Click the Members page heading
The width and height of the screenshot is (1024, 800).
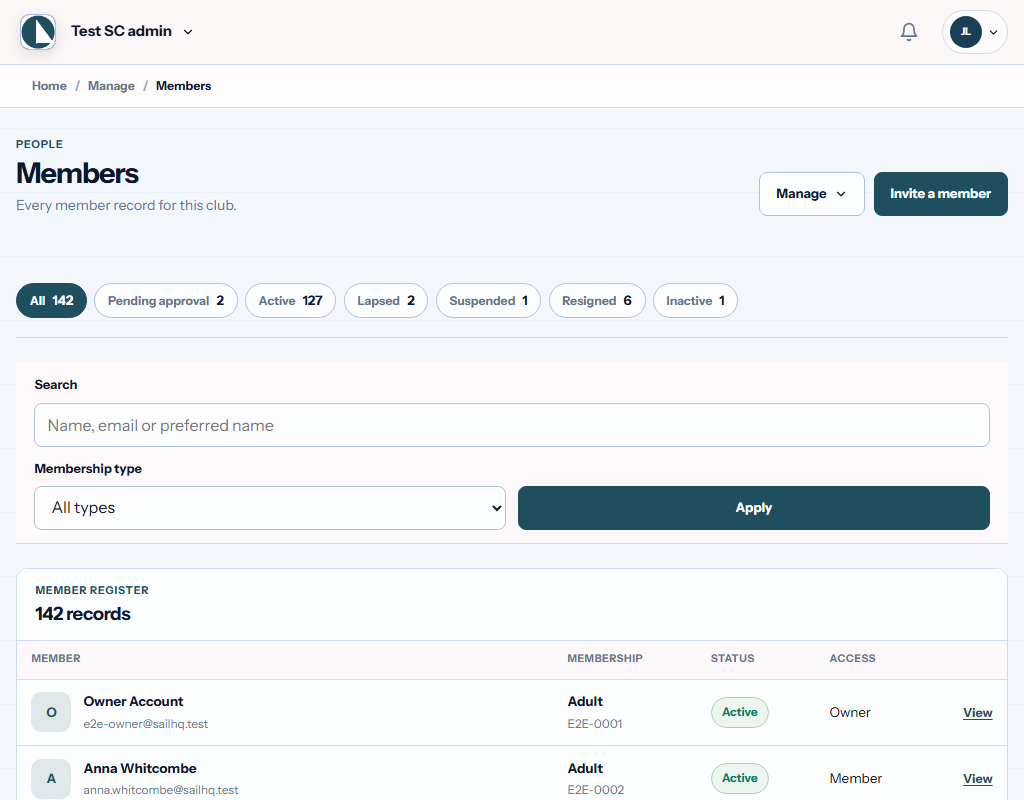pyautogui.click(x=77, y=174)
